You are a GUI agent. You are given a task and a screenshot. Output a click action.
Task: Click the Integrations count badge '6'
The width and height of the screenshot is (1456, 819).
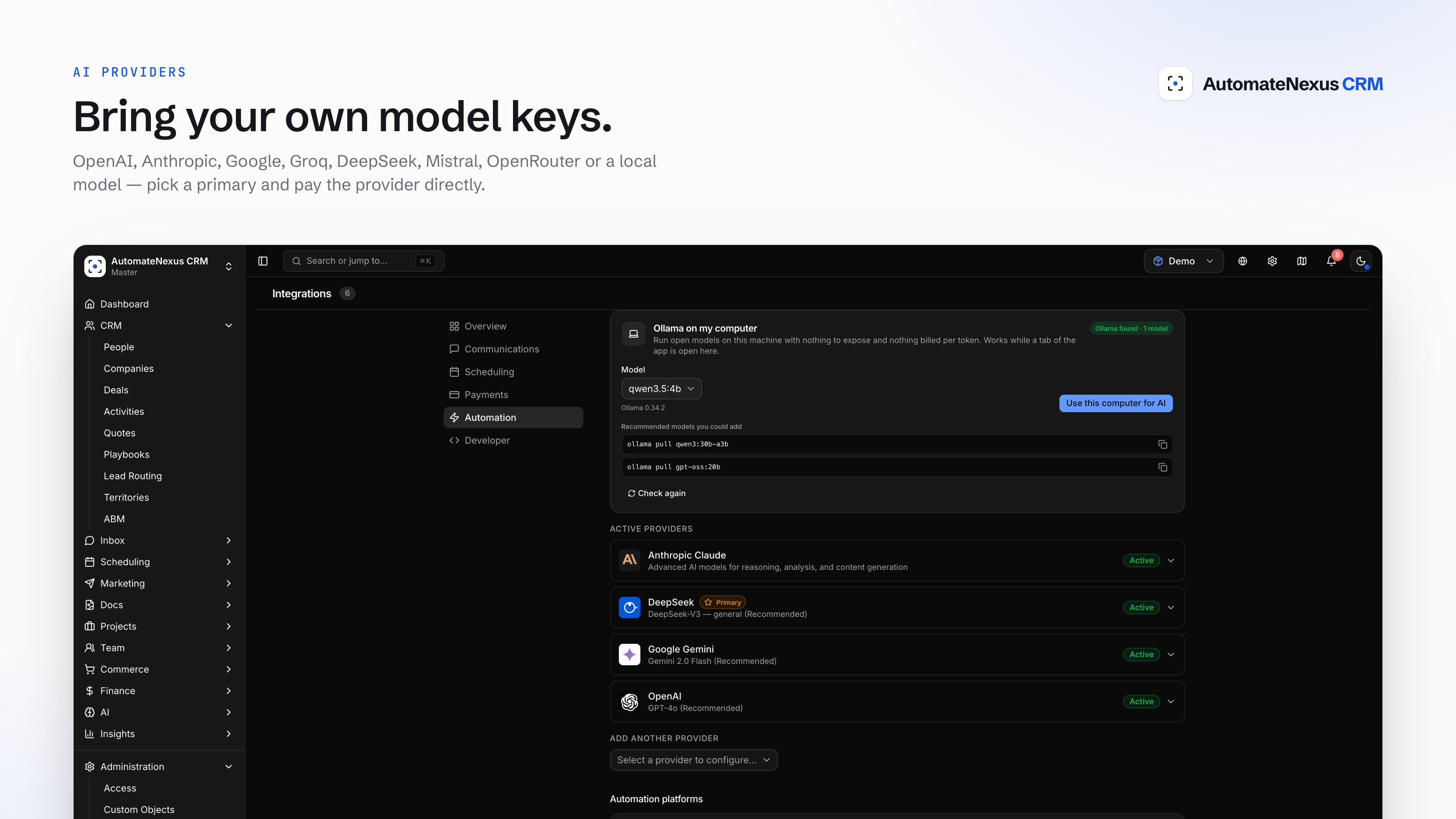point(347,293)
